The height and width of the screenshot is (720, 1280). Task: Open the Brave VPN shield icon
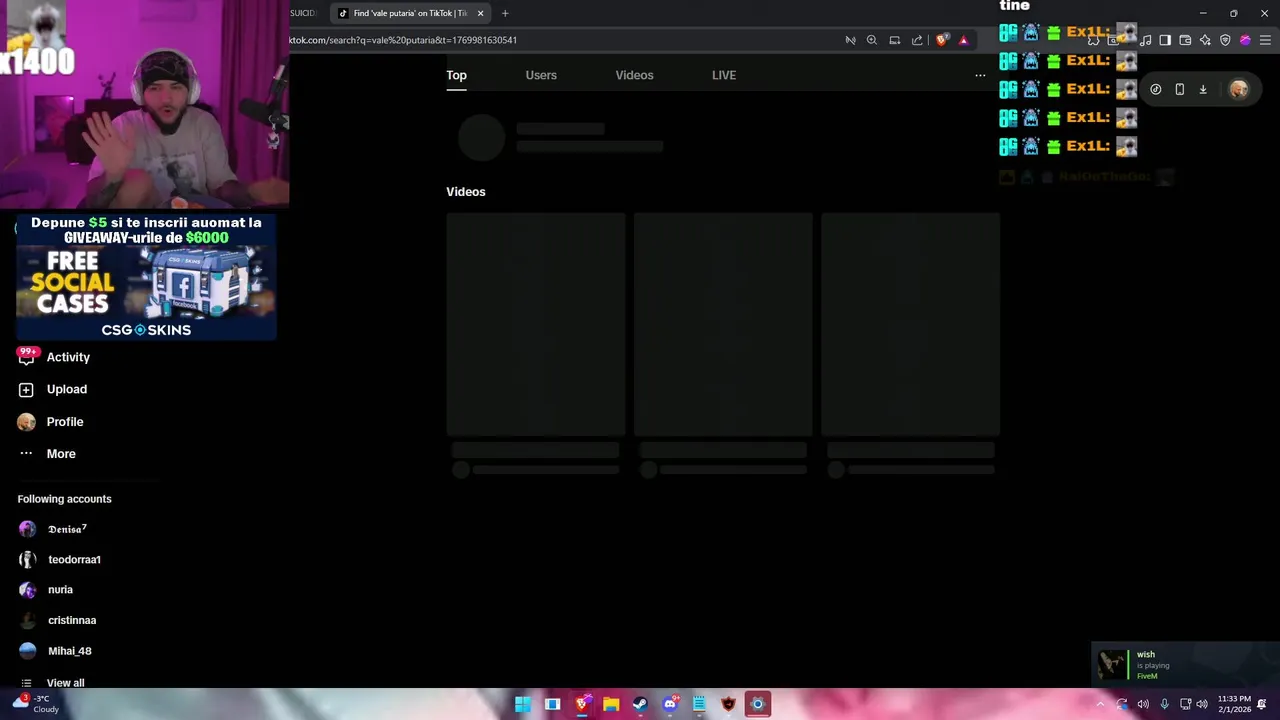[1225, 40]
